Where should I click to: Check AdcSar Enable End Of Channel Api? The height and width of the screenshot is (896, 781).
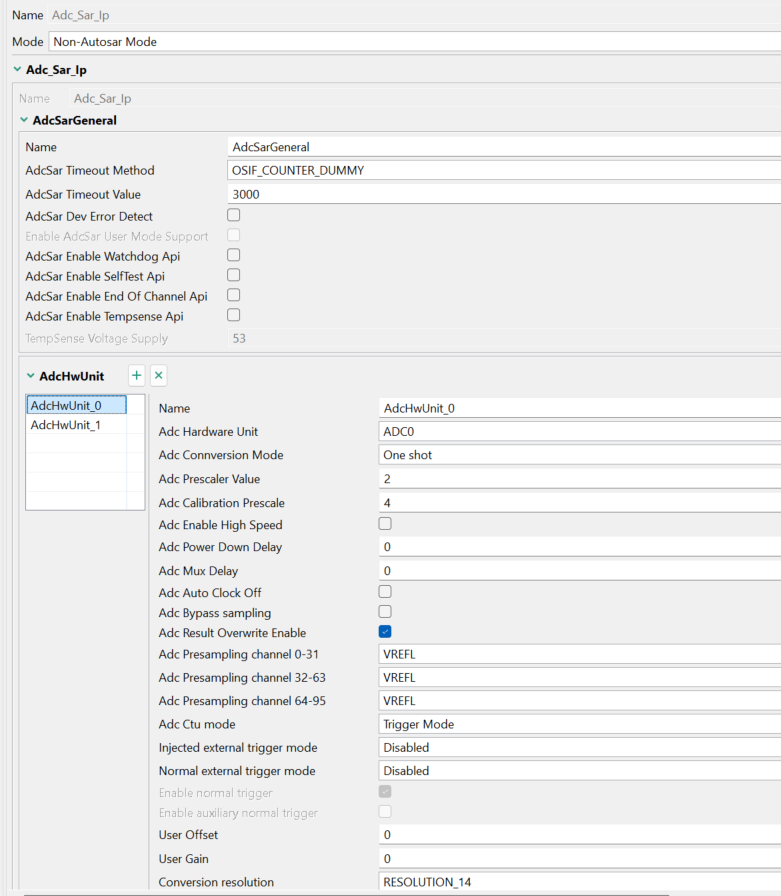(x=234, y=295)
